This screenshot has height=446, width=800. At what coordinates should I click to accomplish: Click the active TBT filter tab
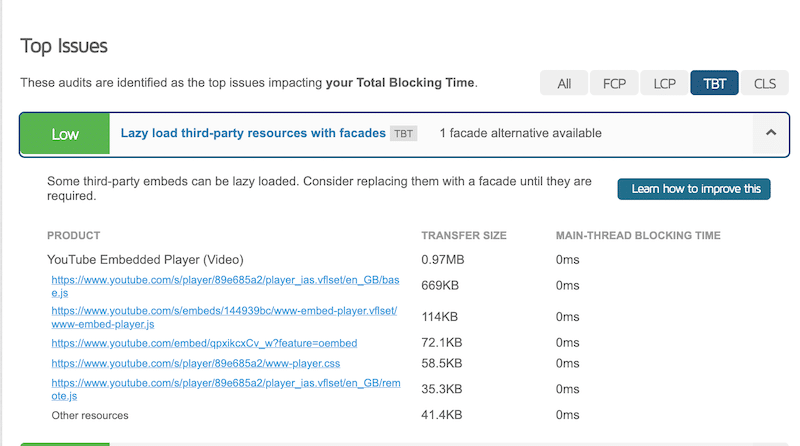click(715, 83)
